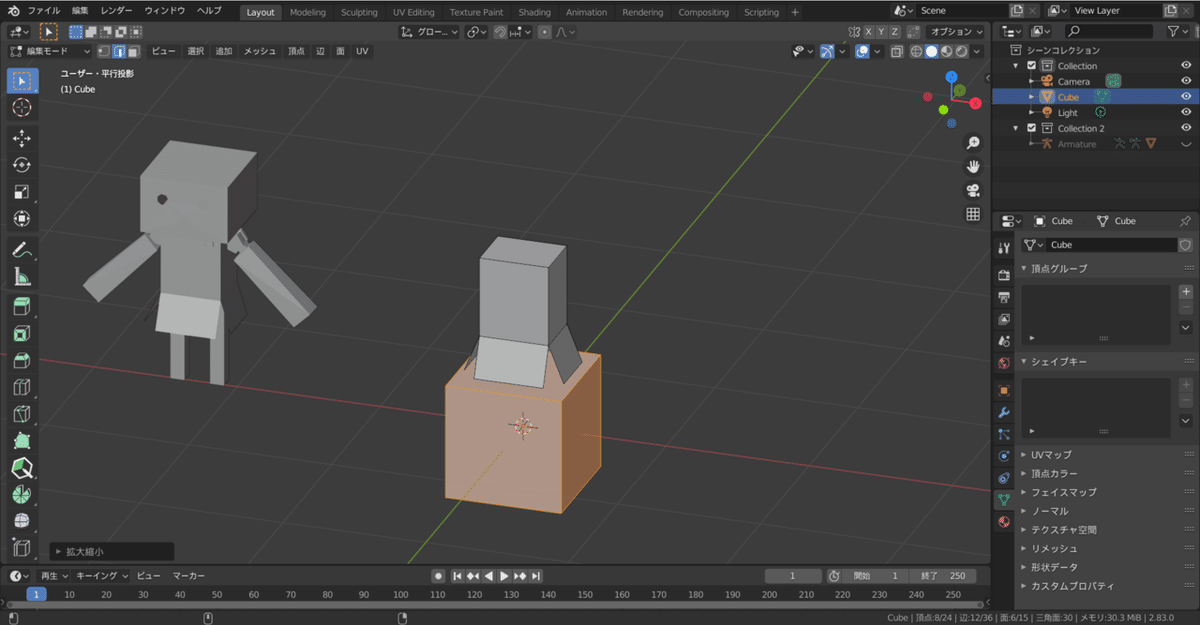Viewport: 1200px width, 625px height.
Task: Select the Poly Build tool
Action: tap(22, 441)
